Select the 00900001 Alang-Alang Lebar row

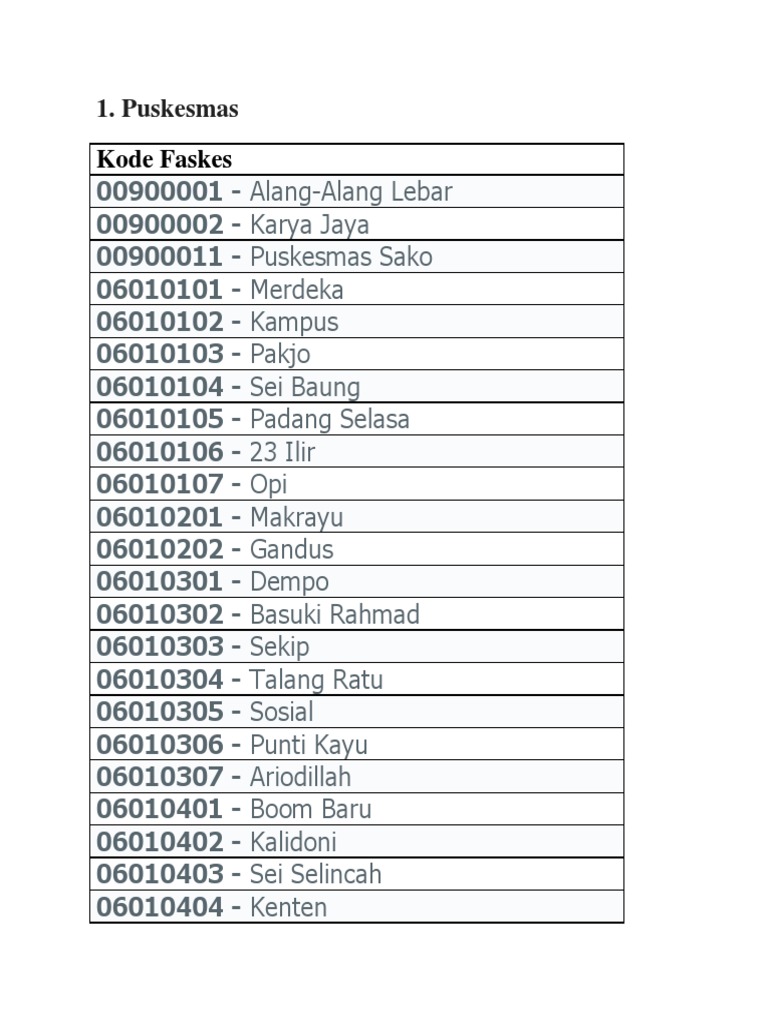tap(274, 191)
